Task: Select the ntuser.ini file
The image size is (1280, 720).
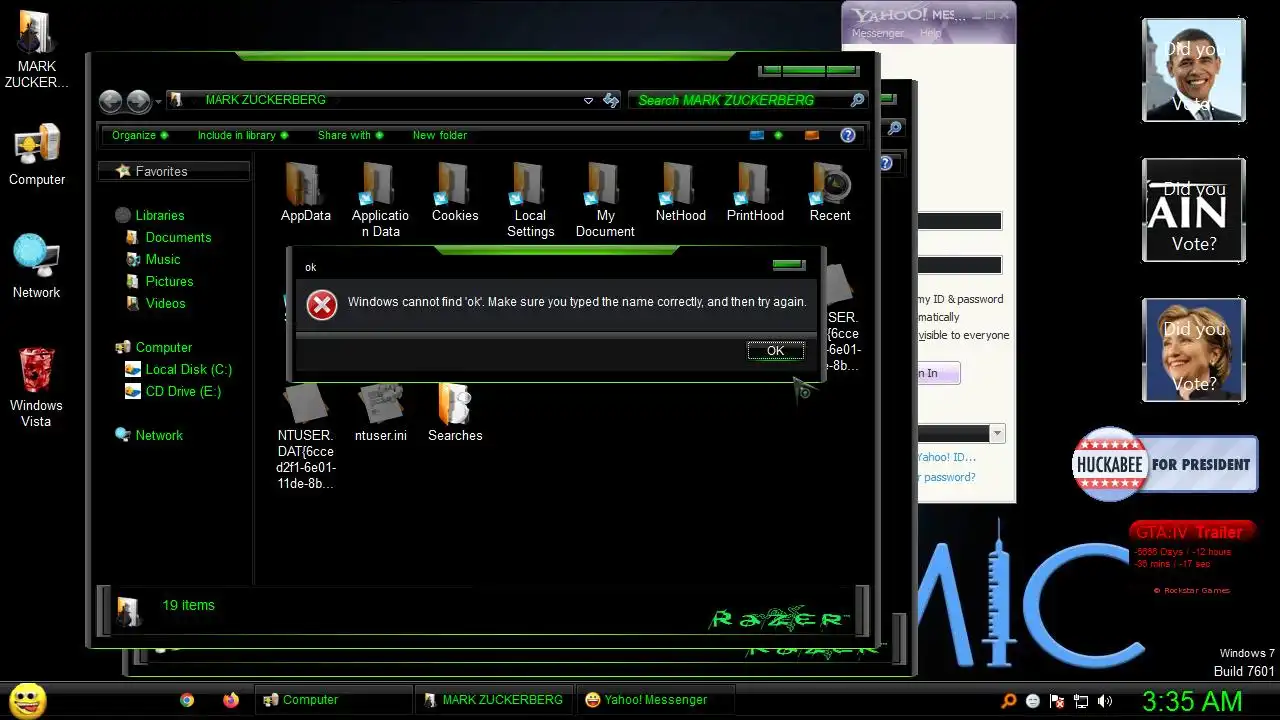Action: (x=380, y=413)
